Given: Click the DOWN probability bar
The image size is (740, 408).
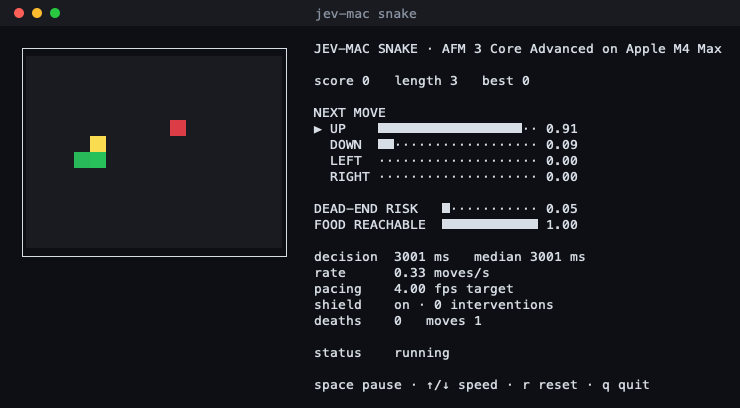Looking at the screenshot, I should coord(457,144).
